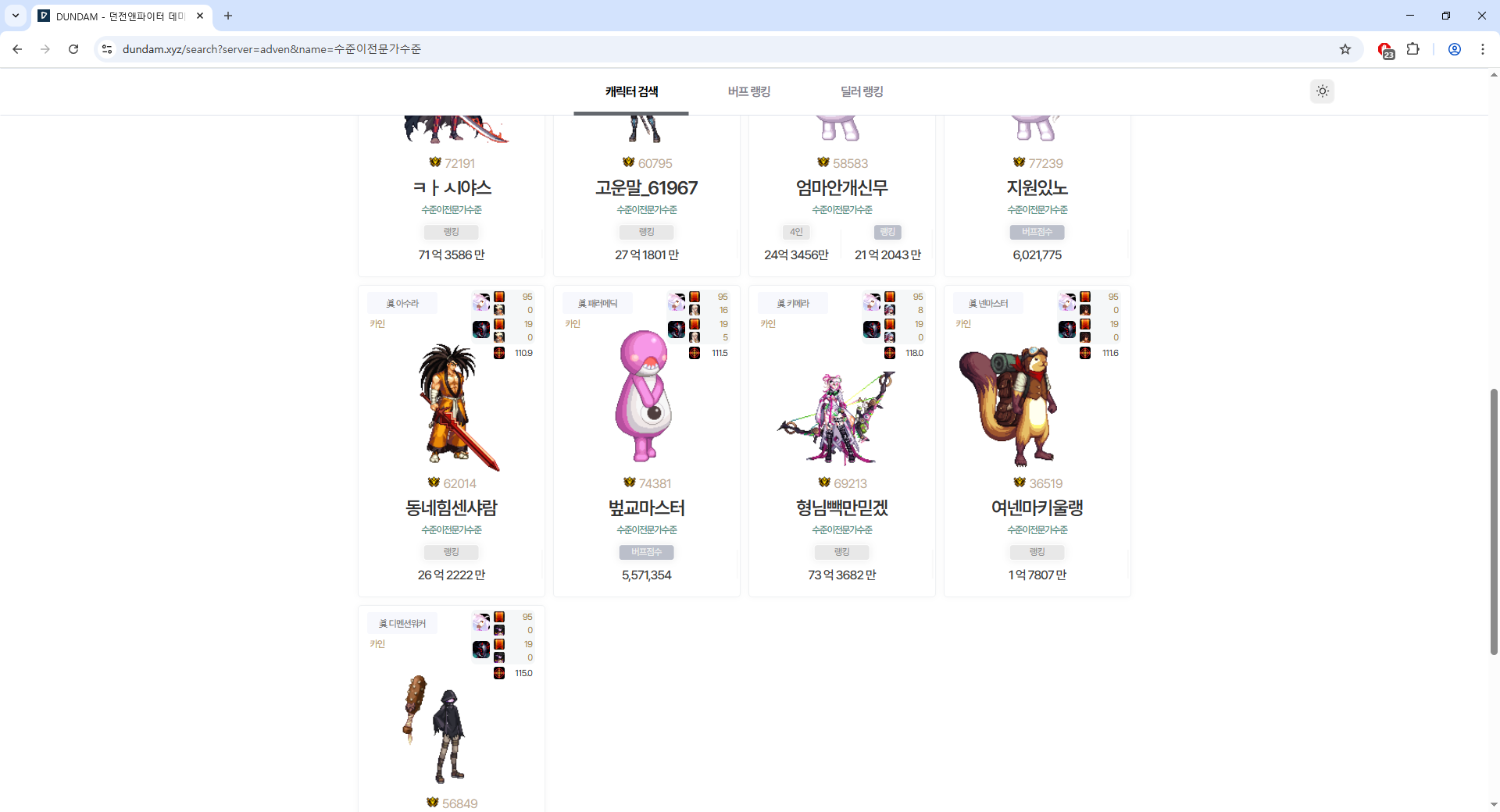Select the 여넨마키울랭 squirrel character image

1008,406
